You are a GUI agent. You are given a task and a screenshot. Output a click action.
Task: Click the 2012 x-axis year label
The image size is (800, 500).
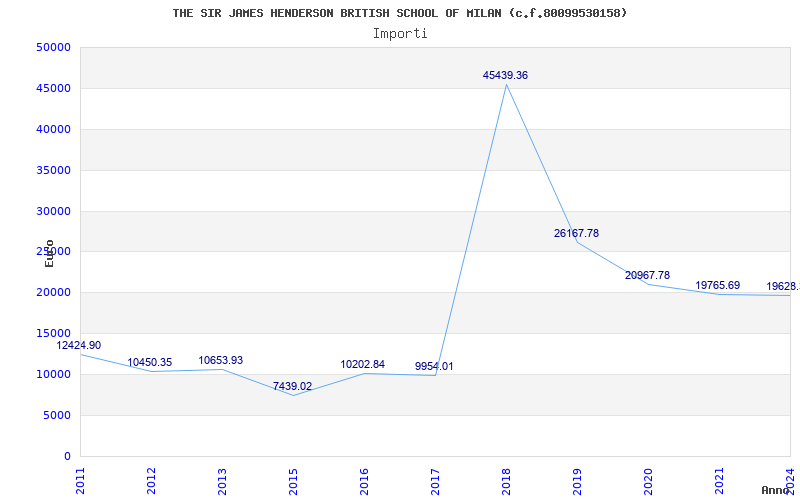pos(152,481)
